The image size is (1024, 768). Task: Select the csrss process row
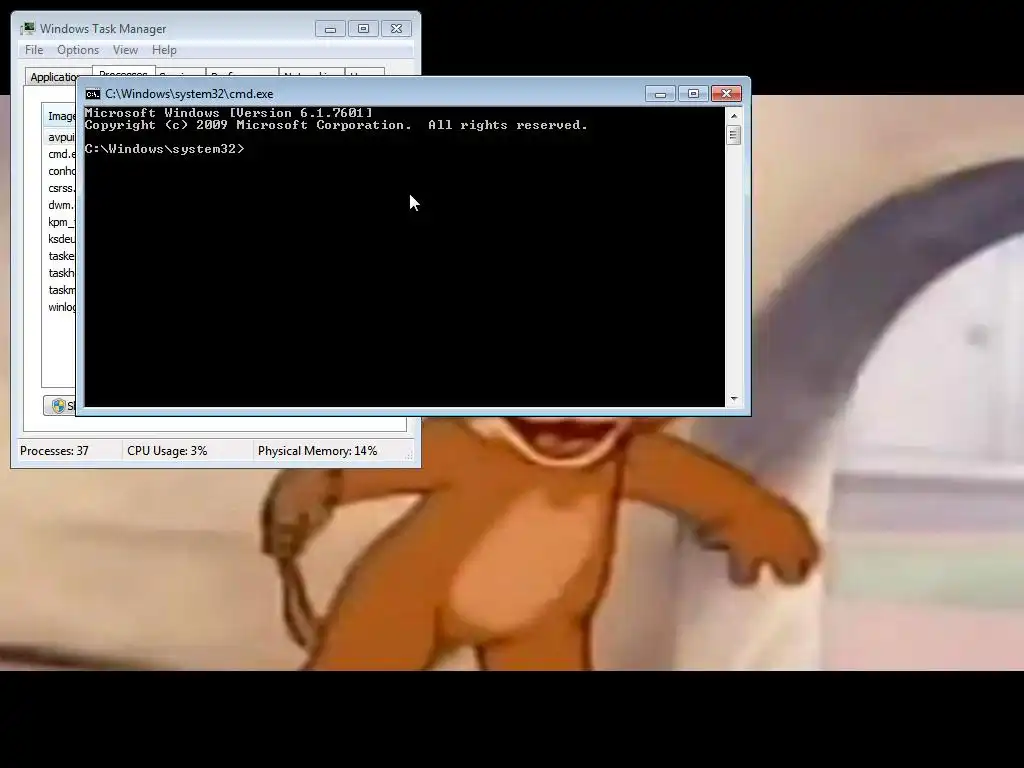pyautogui.click(x=59, y=188)
